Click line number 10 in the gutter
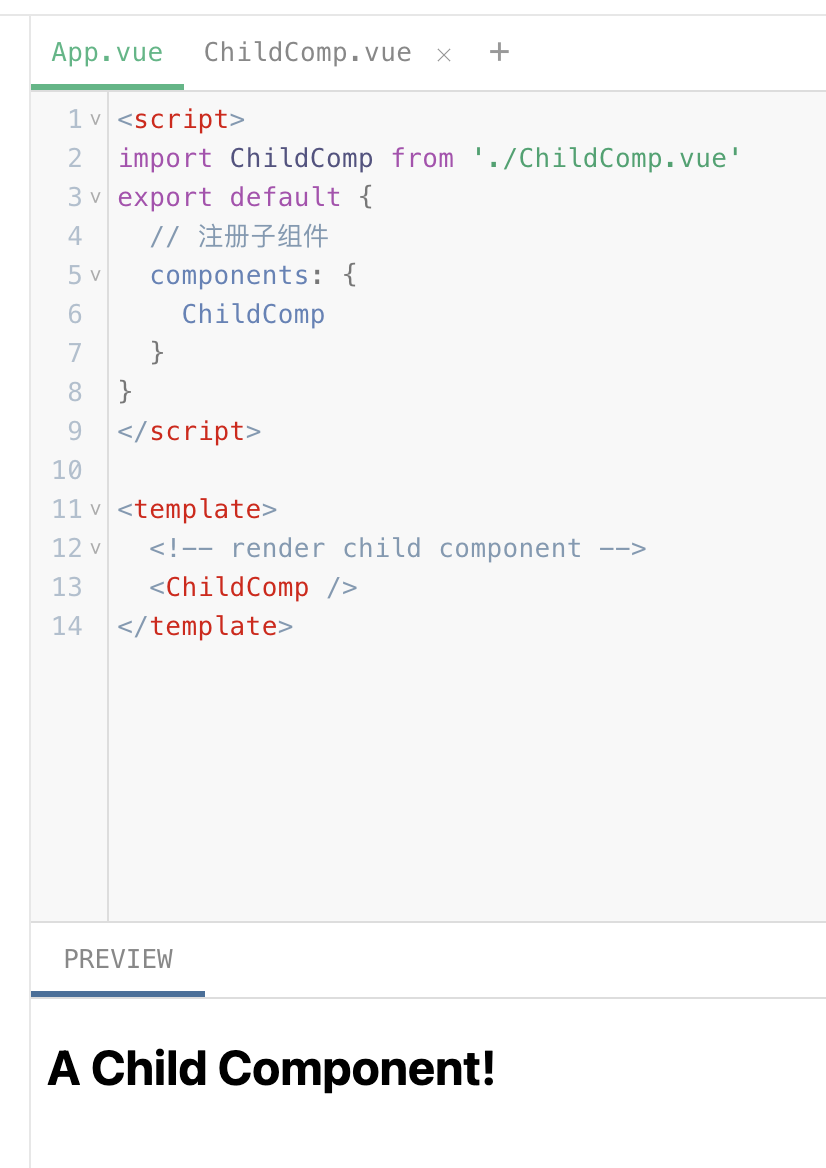Viewport: 826px width, 1168px height. [x=67, y=470]
